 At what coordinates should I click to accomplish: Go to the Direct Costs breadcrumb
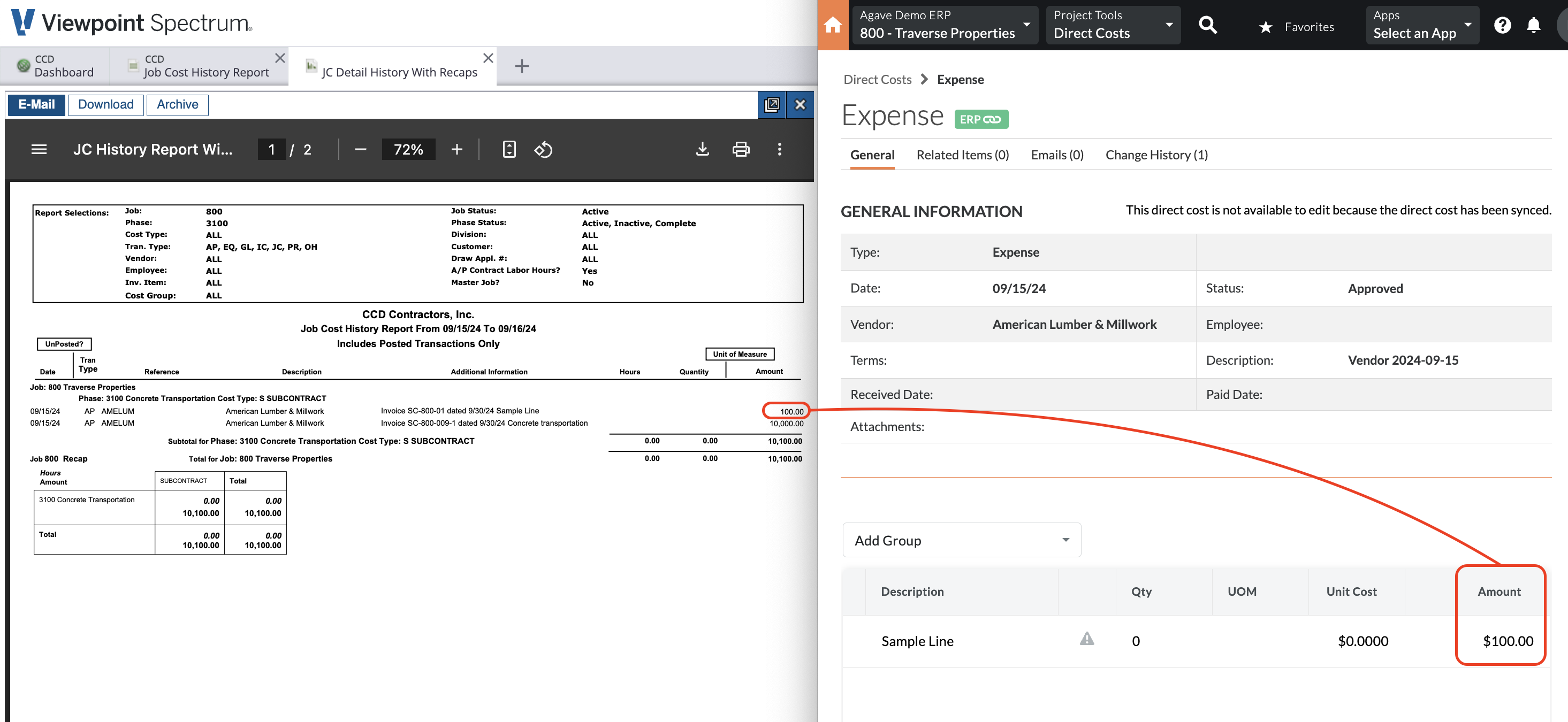[877, 80]
